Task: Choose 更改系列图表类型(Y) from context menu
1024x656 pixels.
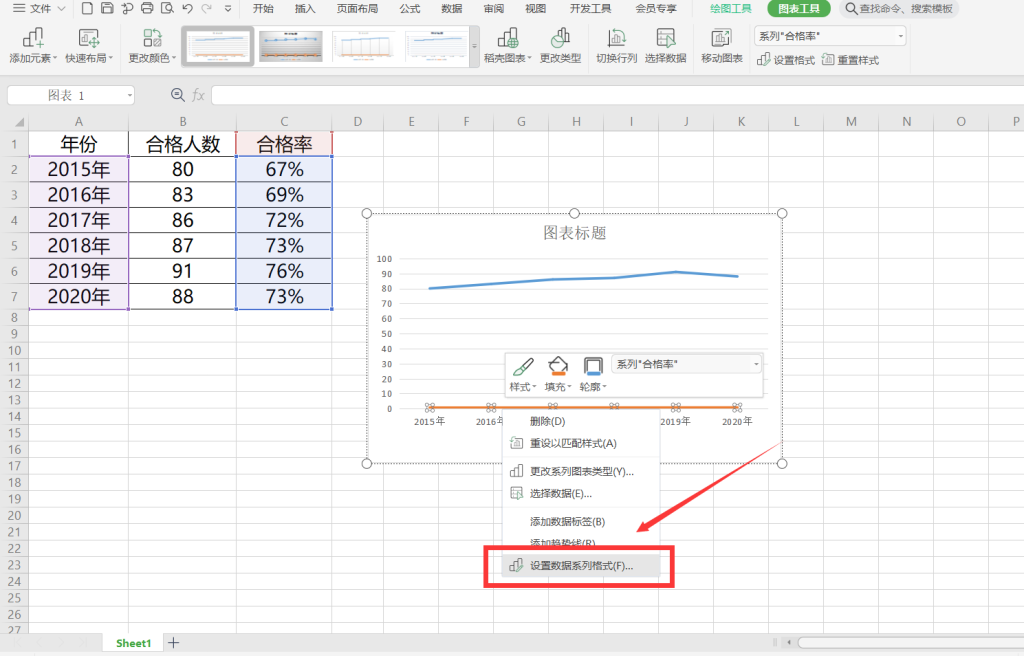Action: click(581, 471)
